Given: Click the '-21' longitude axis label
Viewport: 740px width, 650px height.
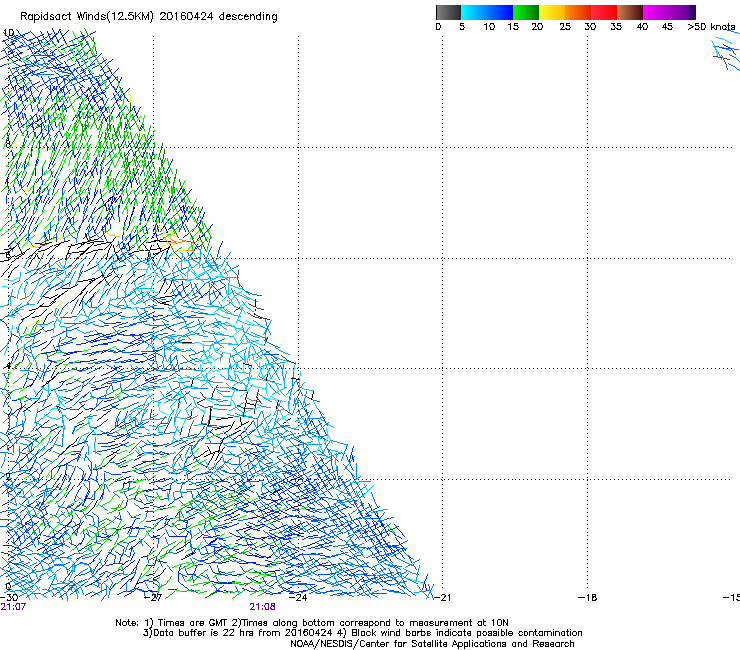Looking at the screenshot, I should coord(442,598).
